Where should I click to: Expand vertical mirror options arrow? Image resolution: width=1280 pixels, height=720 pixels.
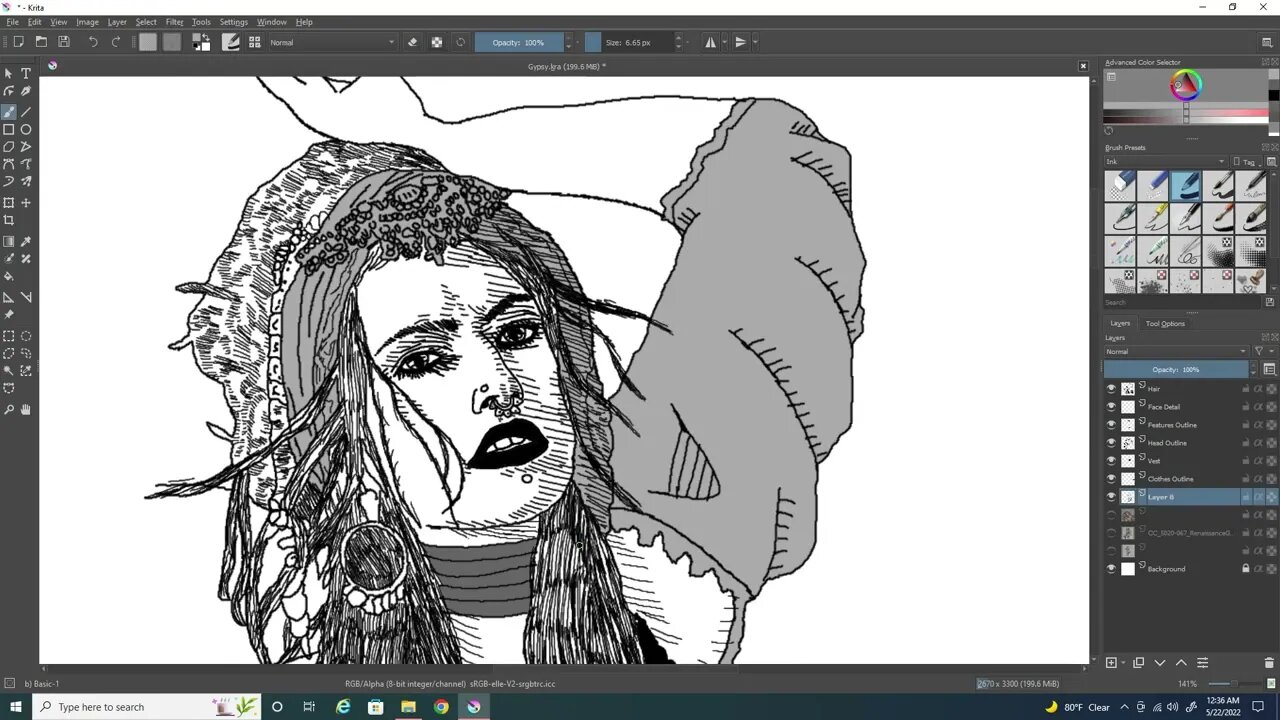click(x=754, y=42)
